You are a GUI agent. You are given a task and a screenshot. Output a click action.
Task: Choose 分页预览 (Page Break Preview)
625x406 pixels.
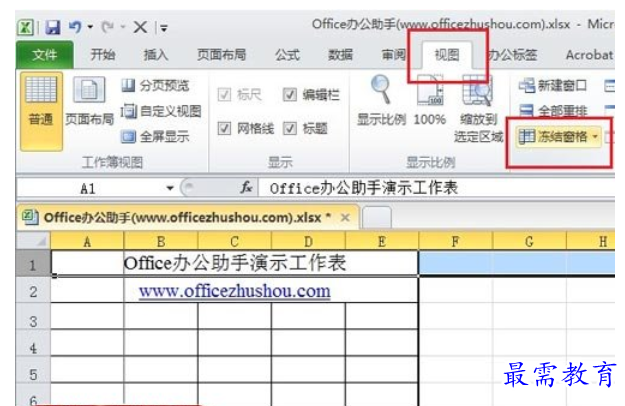click(155, 85)
